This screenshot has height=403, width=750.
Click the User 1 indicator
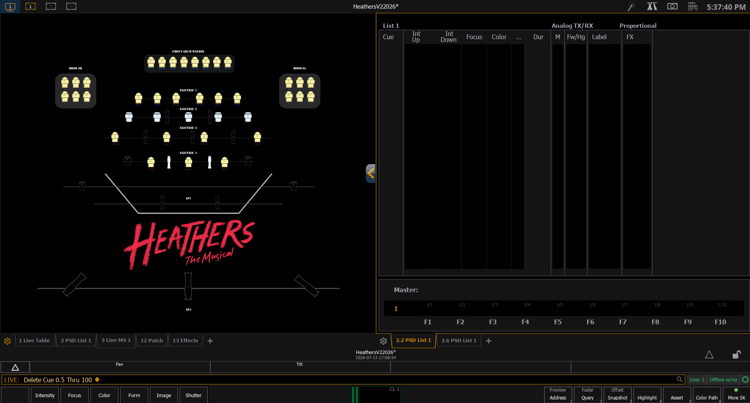(x=697, y=380)
